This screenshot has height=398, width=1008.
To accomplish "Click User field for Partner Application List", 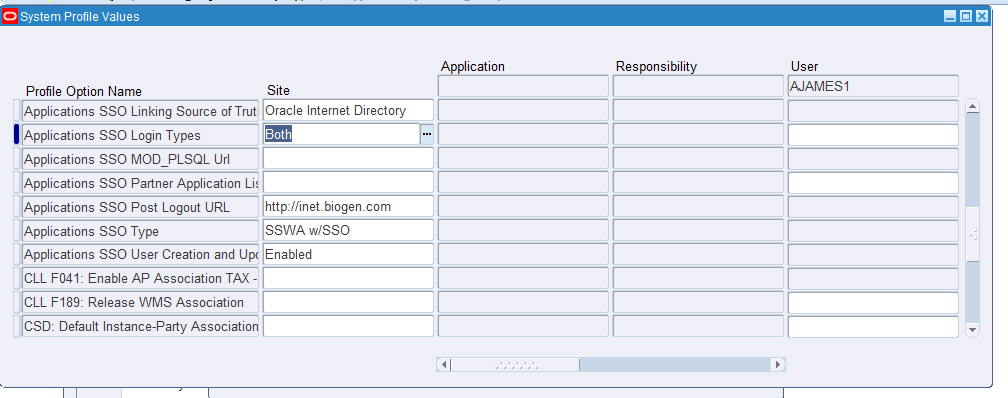I will 873,183.
